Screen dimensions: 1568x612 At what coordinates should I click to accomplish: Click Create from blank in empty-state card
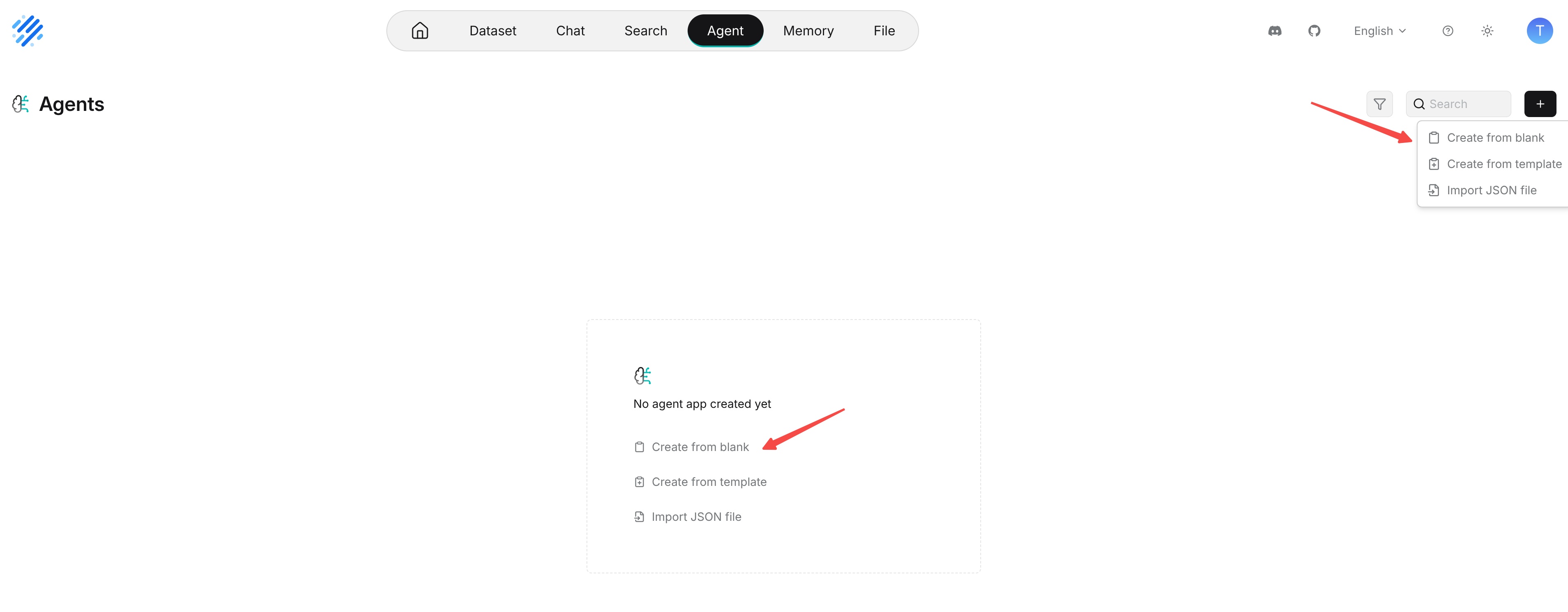[691, 447]
